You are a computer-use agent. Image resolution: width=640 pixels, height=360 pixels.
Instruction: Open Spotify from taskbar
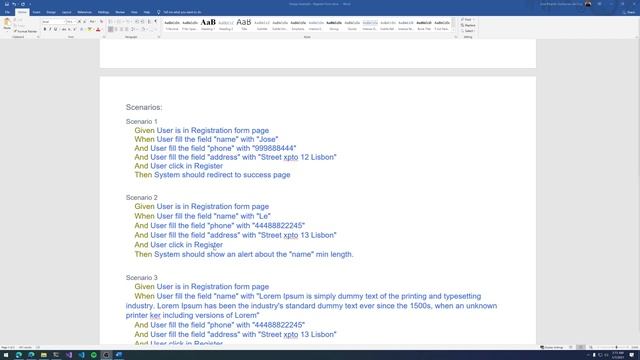93,355
